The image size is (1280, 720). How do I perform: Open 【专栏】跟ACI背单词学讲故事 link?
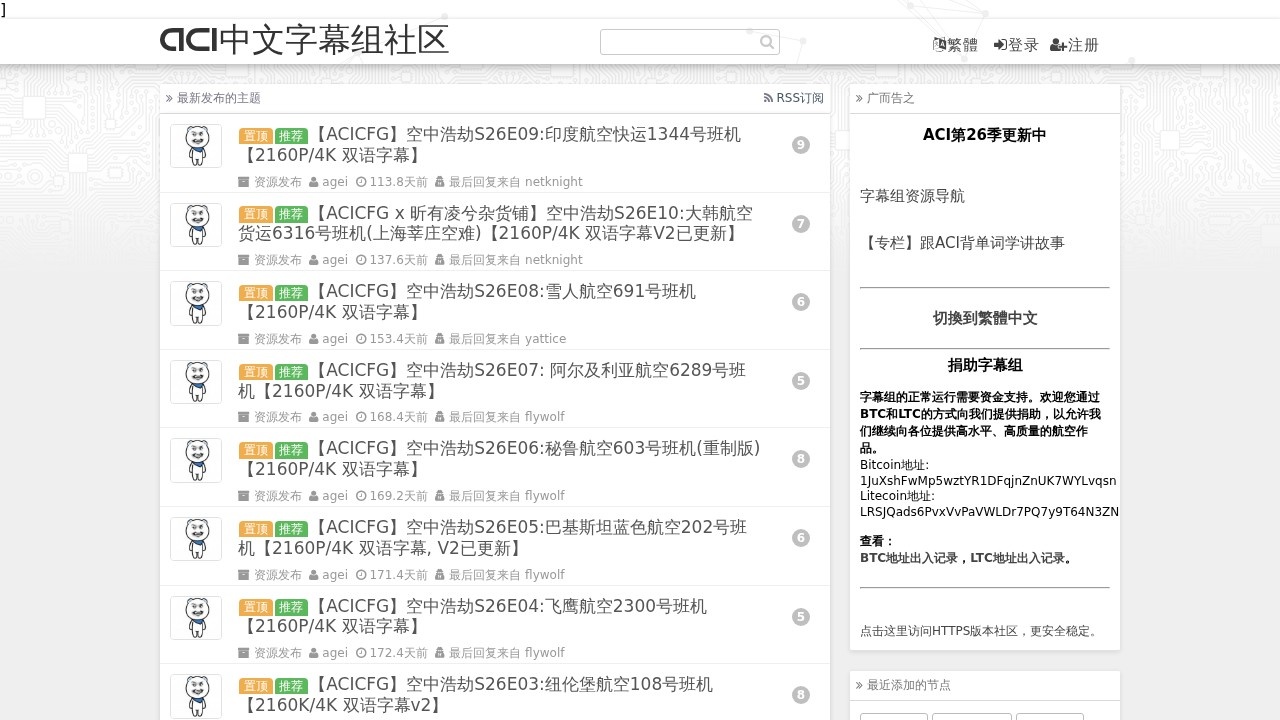click(x=962, y=243)
